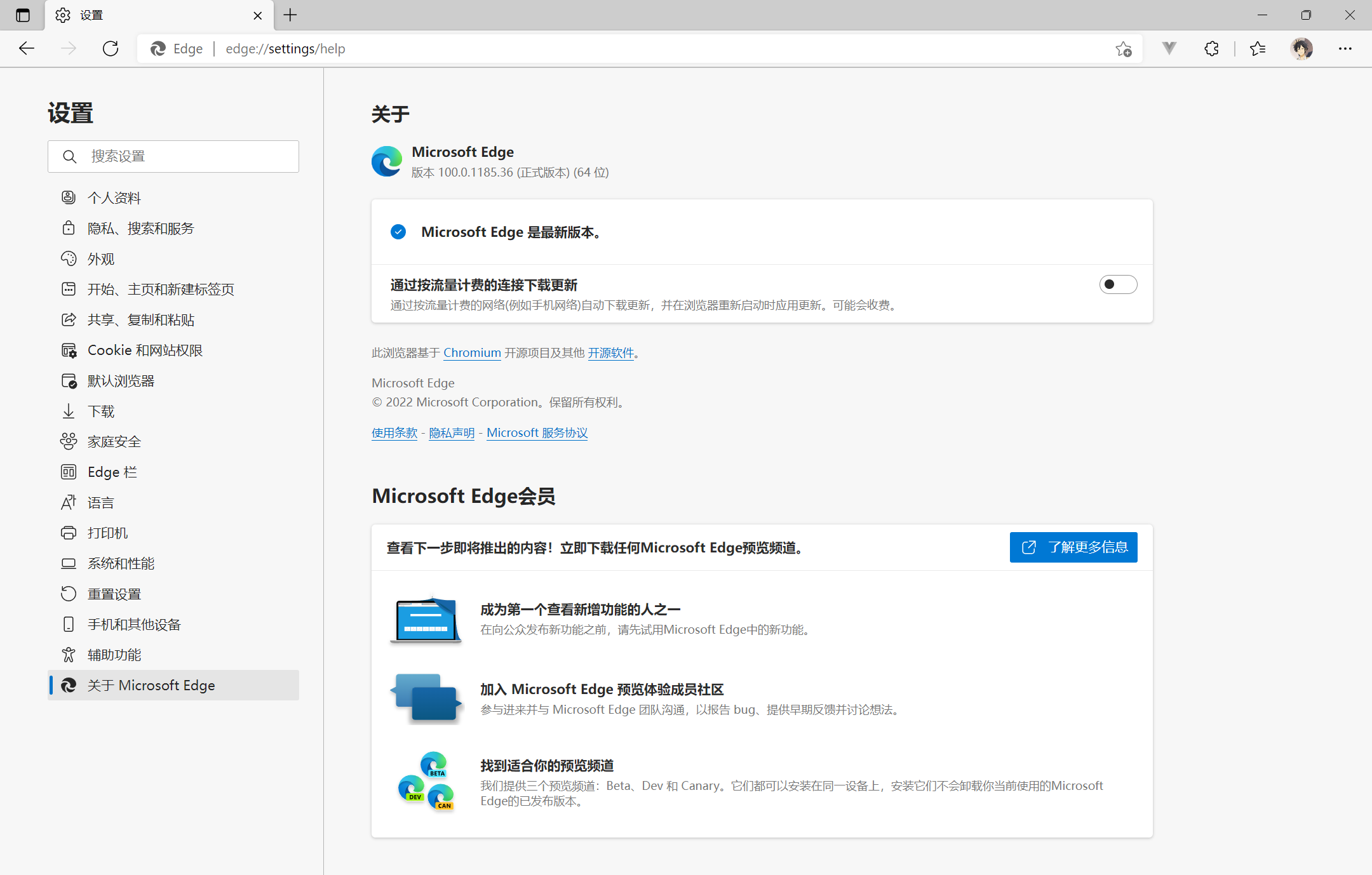
Task: Open the profile avatar menu
Action: coord(1301,48)
